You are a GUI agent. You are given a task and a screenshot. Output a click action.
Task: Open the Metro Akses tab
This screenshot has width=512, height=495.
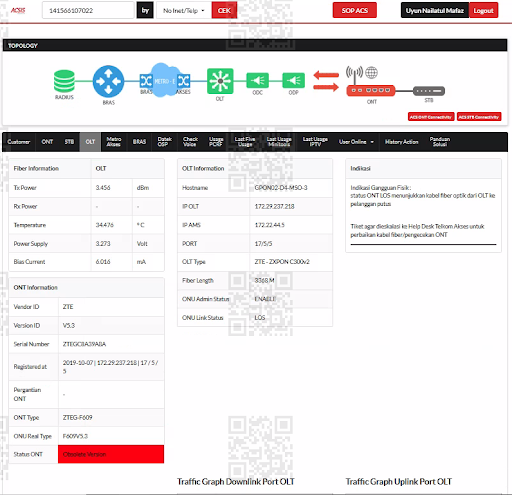tap(114, 142)
